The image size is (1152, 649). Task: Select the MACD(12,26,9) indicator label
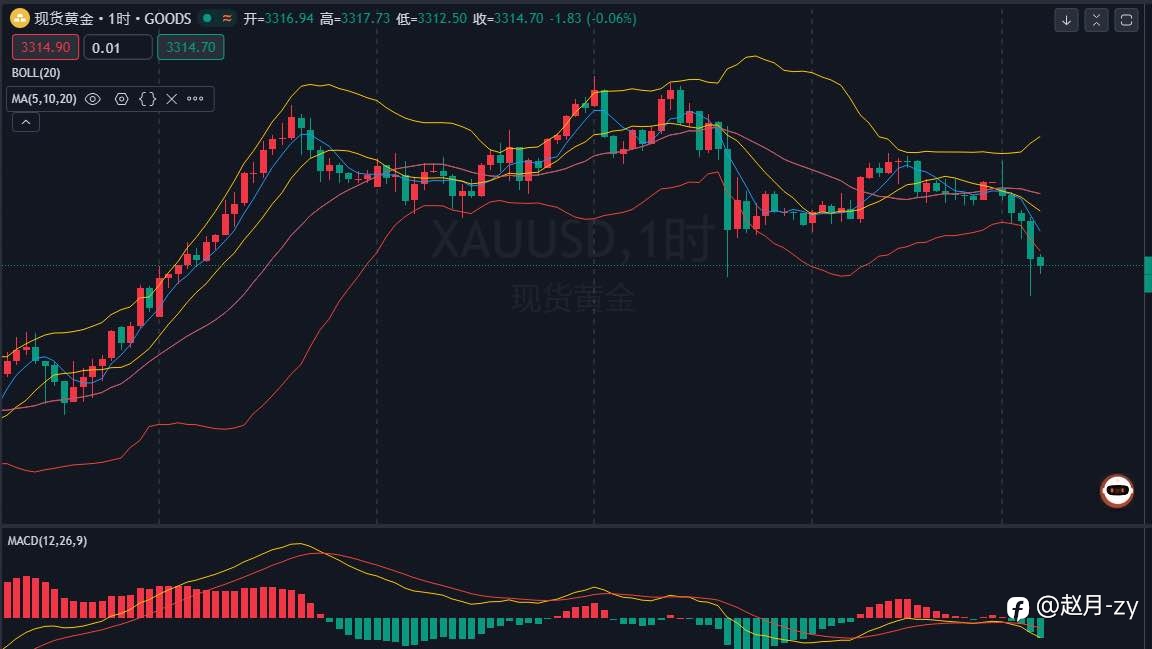[47, 541]
